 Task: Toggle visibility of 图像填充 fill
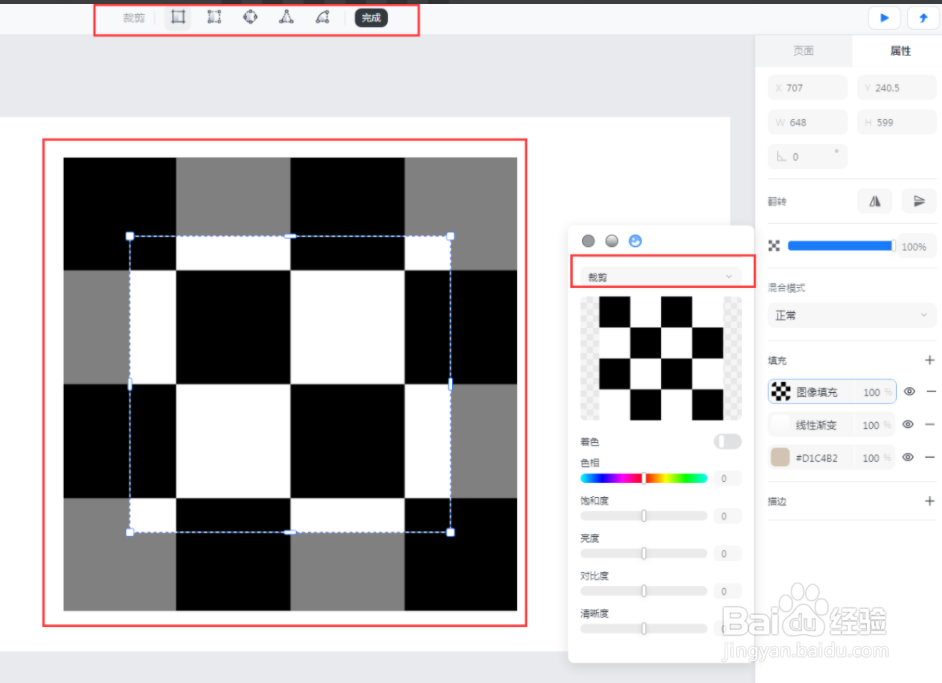pos(910,392)
